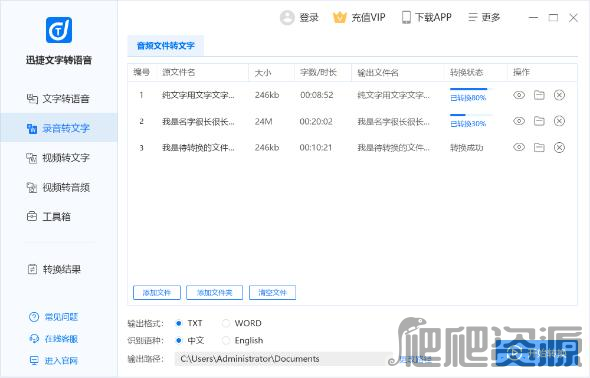This screenshot has width=590, height=378.
Task: Preview file 3 with its eye icon
Action: pyautogui.click(x=519, y=147)
